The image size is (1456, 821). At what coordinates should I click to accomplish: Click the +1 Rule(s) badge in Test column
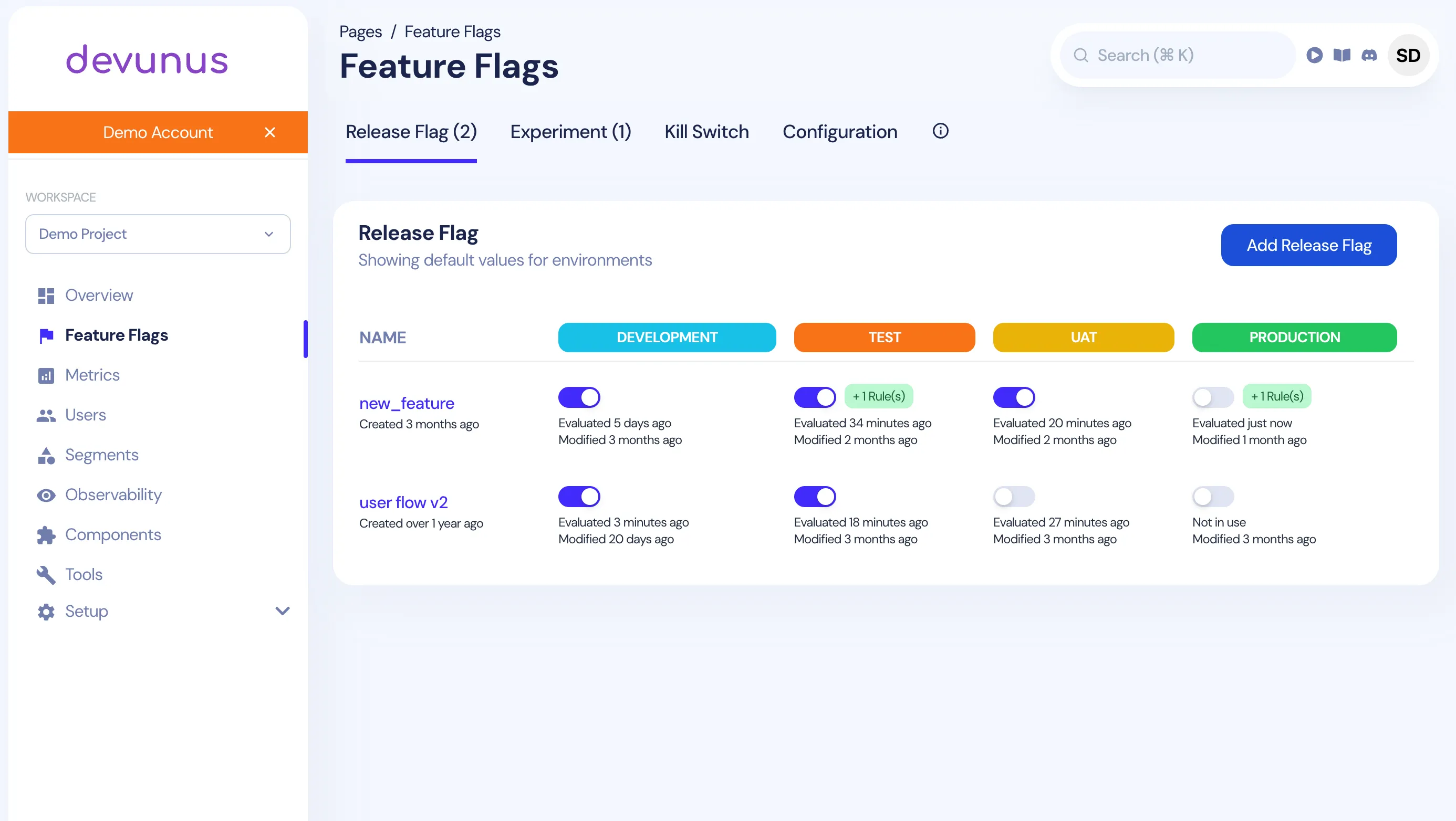[x=879, y=396]
